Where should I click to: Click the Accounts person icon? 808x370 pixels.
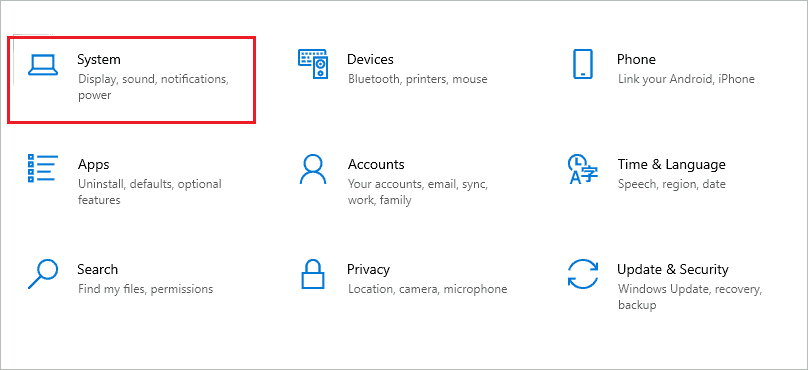pyautogui.click(x=313, y=170)
